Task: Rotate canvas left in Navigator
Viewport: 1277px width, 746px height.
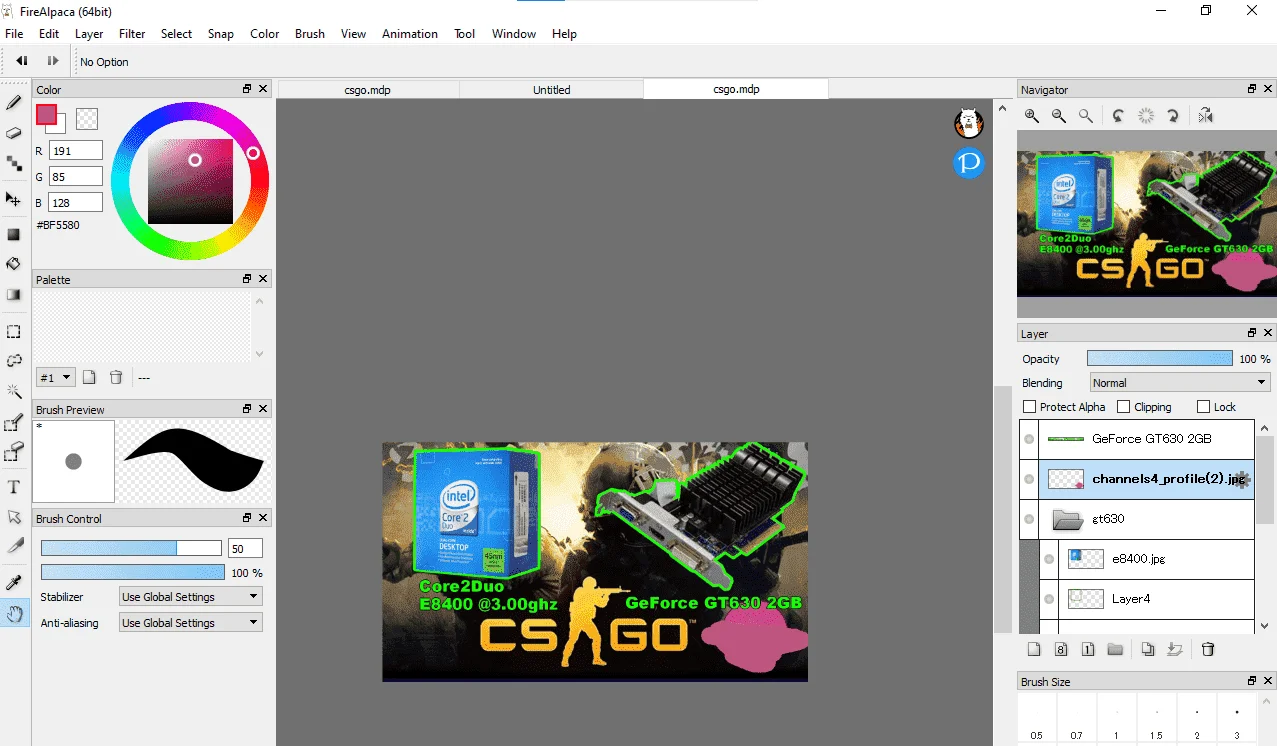Action: tap(1119, 116)
